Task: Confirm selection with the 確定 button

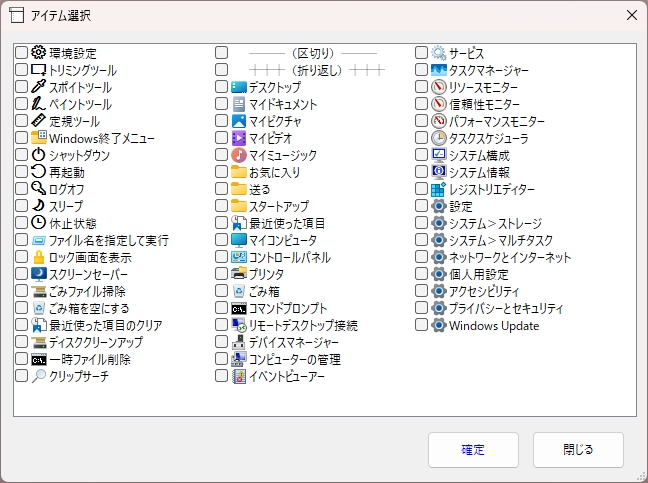Action: click(473, 450)
